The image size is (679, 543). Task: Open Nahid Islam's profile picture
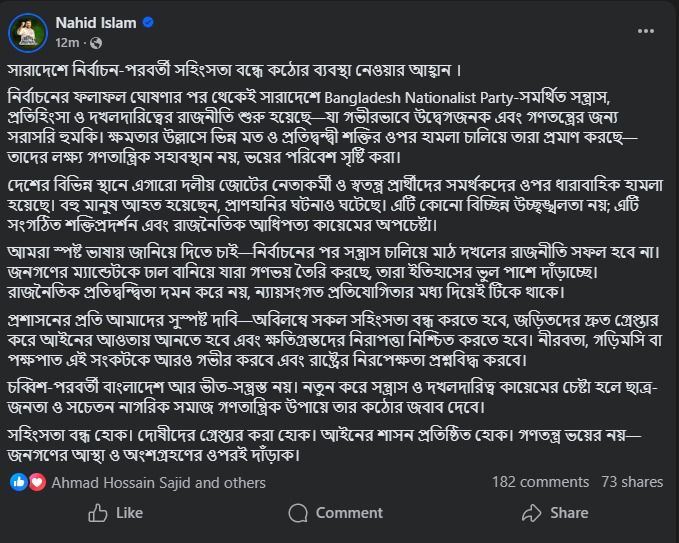click(28, 33)
